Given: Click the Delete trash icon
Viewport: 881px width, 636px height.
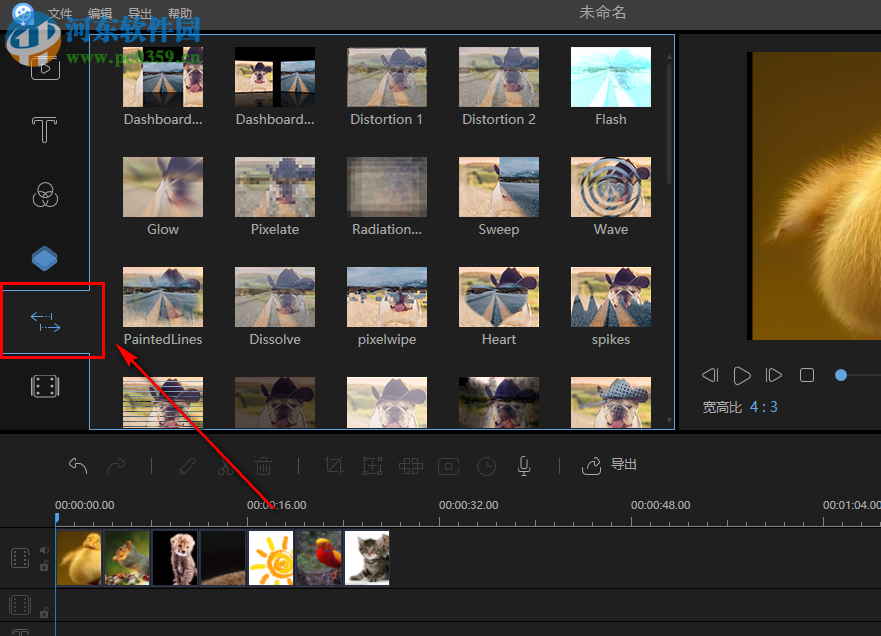Looking at the screenshot, I should [263, 466].
